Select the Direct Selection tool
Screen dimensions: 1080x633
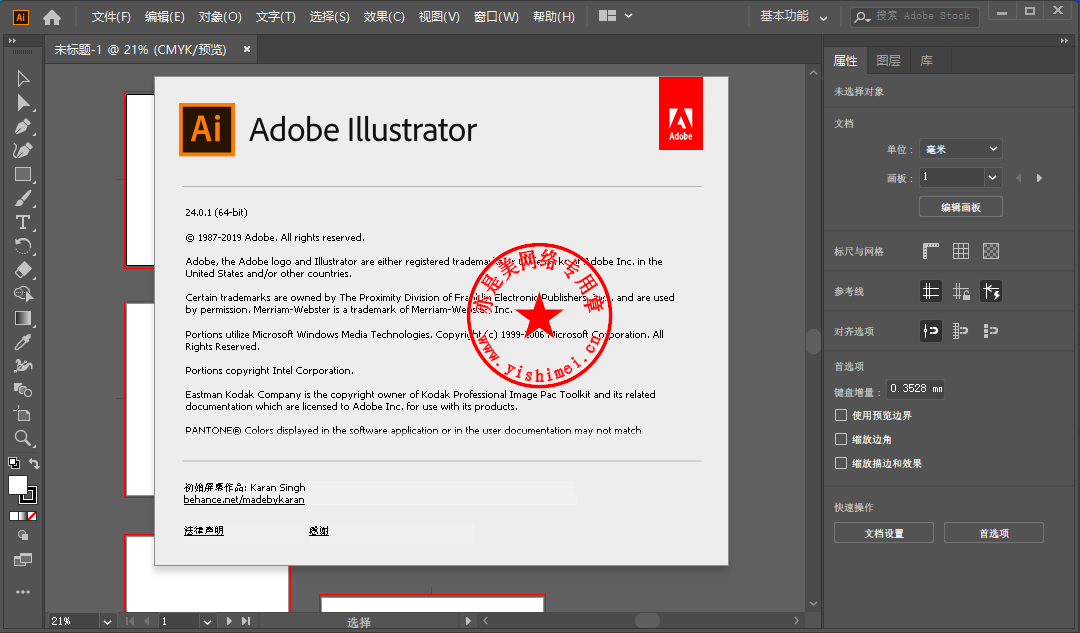pyautogui.click(x=23, y=103)
